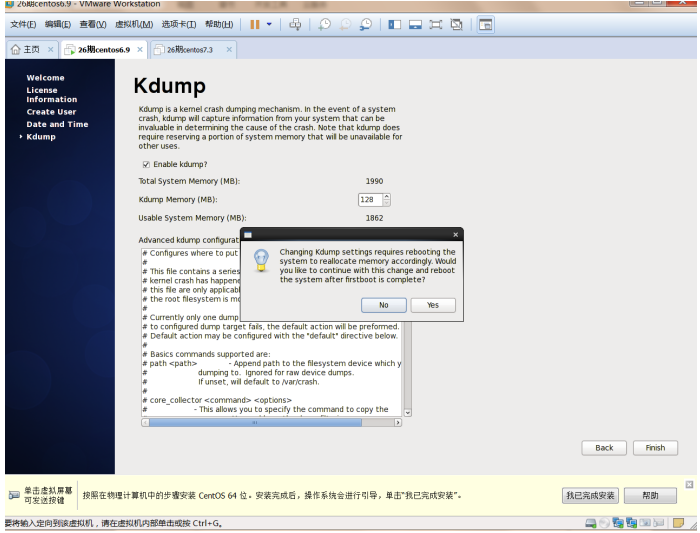Pause the virtual machine with the orange pause icon
The image size is (700, 533).
point(255,25)
